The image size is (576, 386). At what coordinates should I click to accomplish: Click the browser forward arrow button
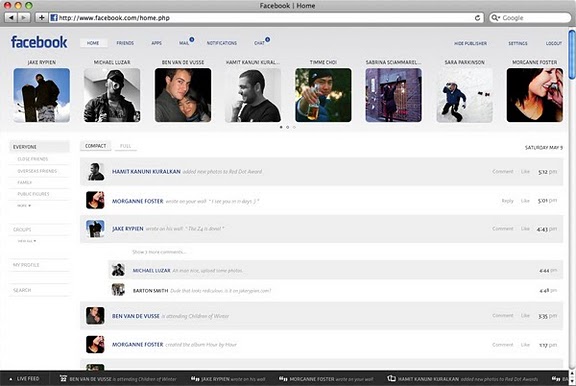click(x=24, y=18)
